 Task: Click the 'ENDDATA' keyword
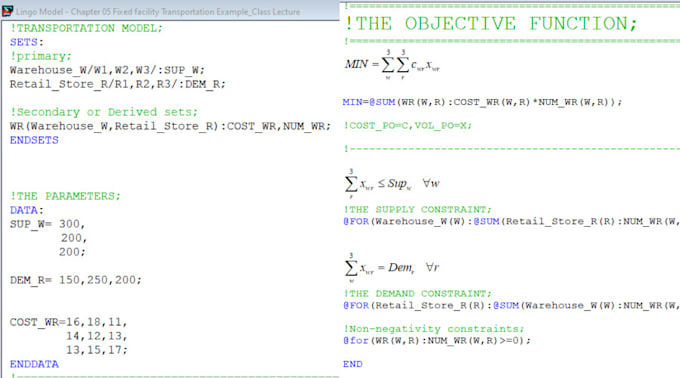(x=34, y=364)
